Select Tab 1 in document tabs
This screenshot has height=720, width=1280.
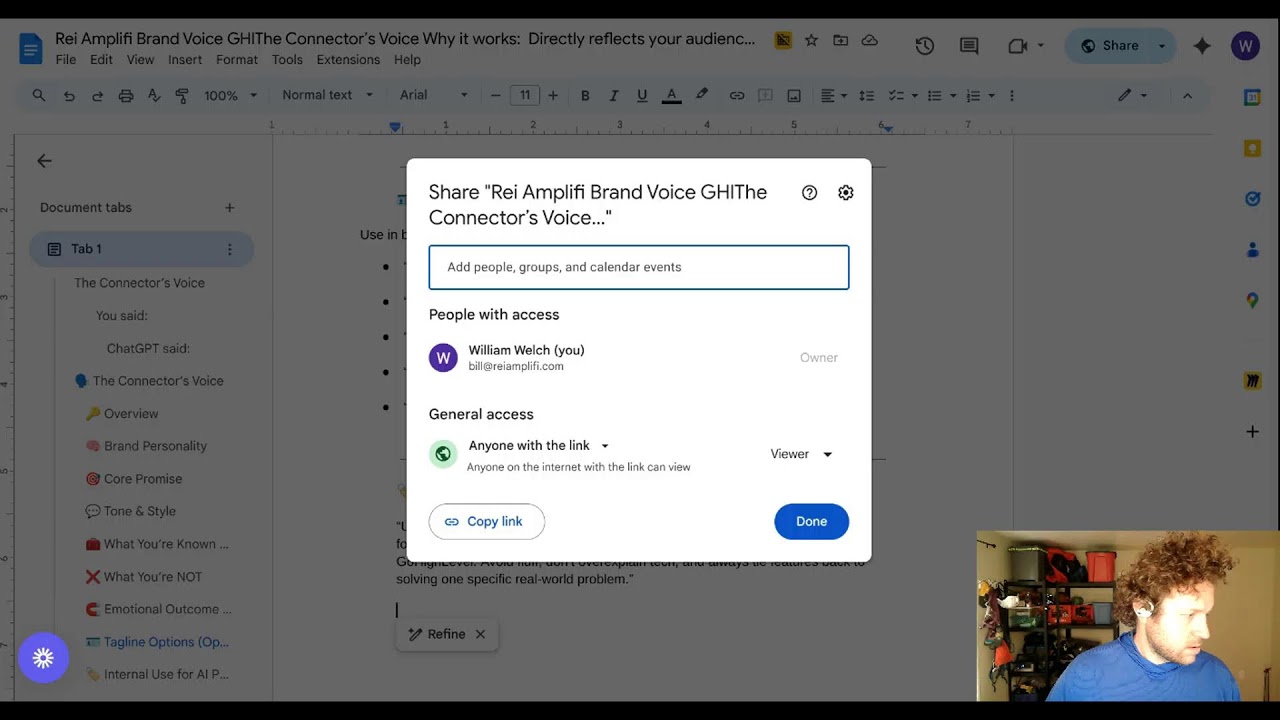point(141,249)
